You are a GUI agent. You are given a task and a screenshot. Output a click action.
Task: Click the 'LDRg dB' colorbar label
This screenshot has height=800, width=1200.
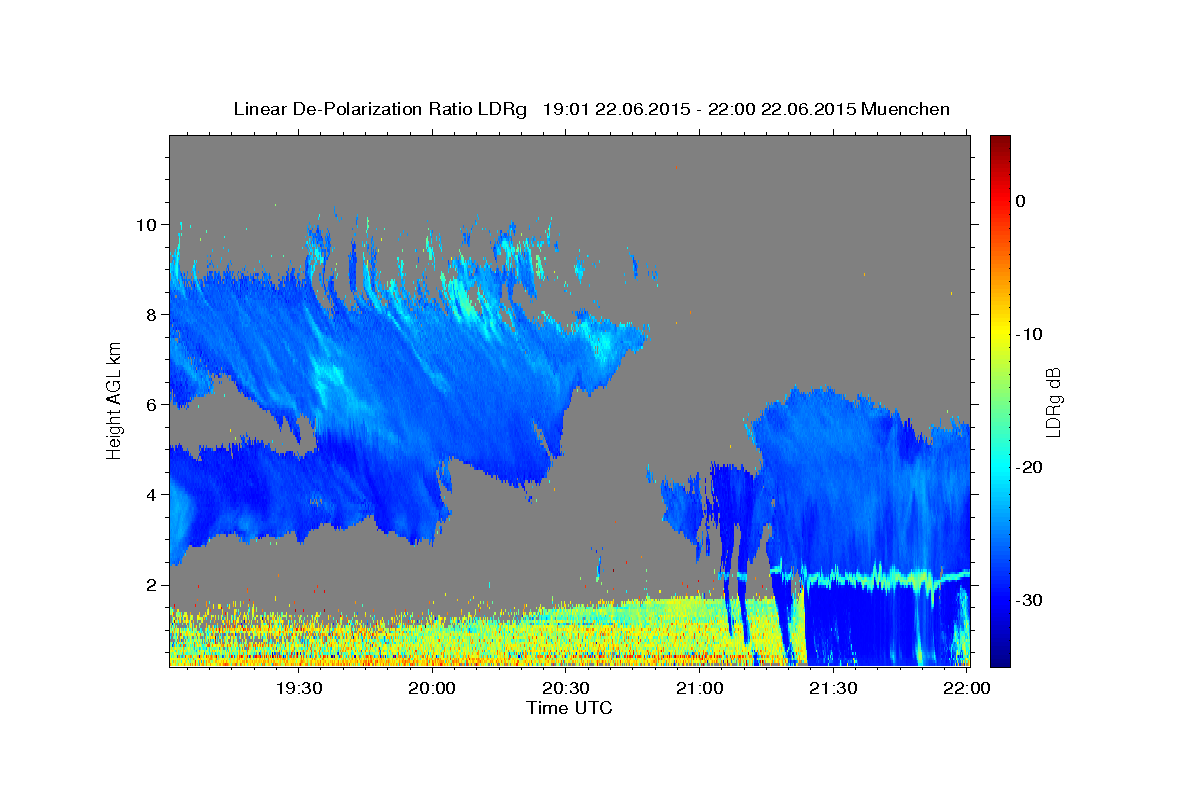click(1053, 402)
